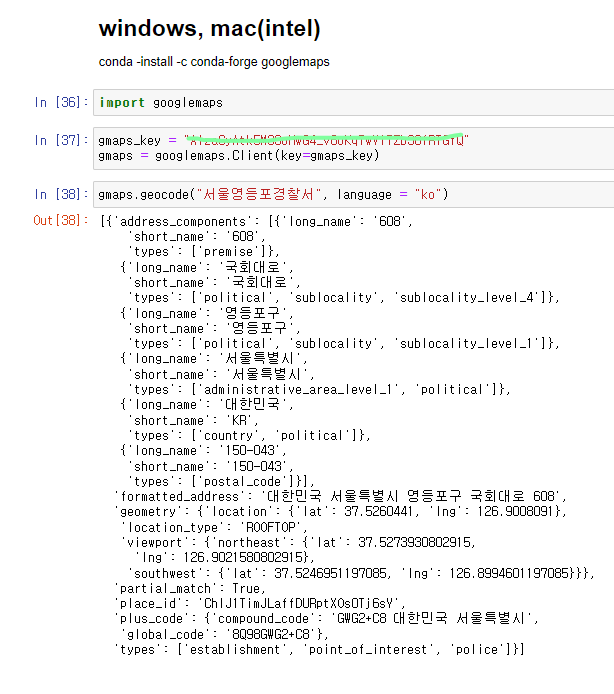Click the 'address_components' output line
Viewport: 614px width, 694px height.
(x=256, y=221)
